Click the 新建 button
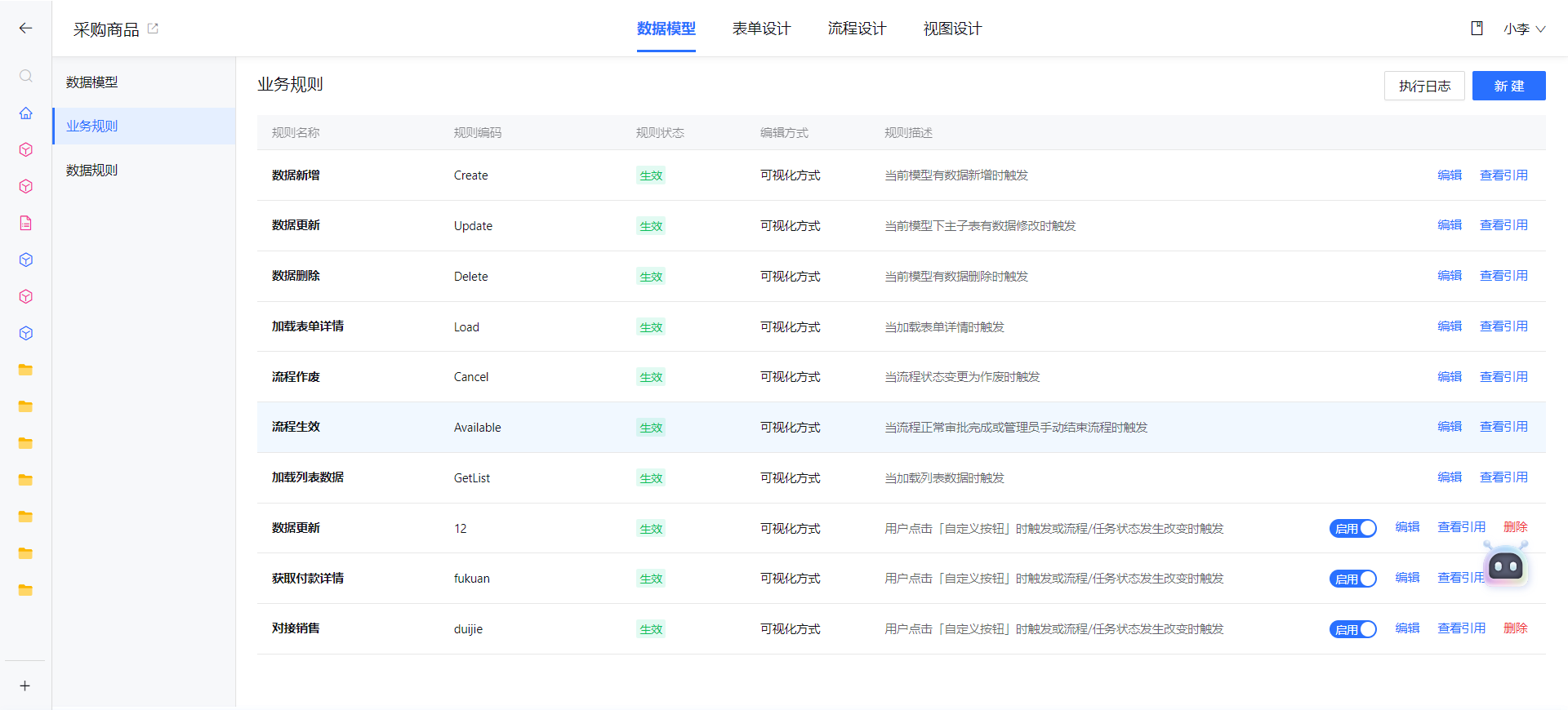Image resolution: width=1568 pixels, height=710 pixels. pos(1508,86)
